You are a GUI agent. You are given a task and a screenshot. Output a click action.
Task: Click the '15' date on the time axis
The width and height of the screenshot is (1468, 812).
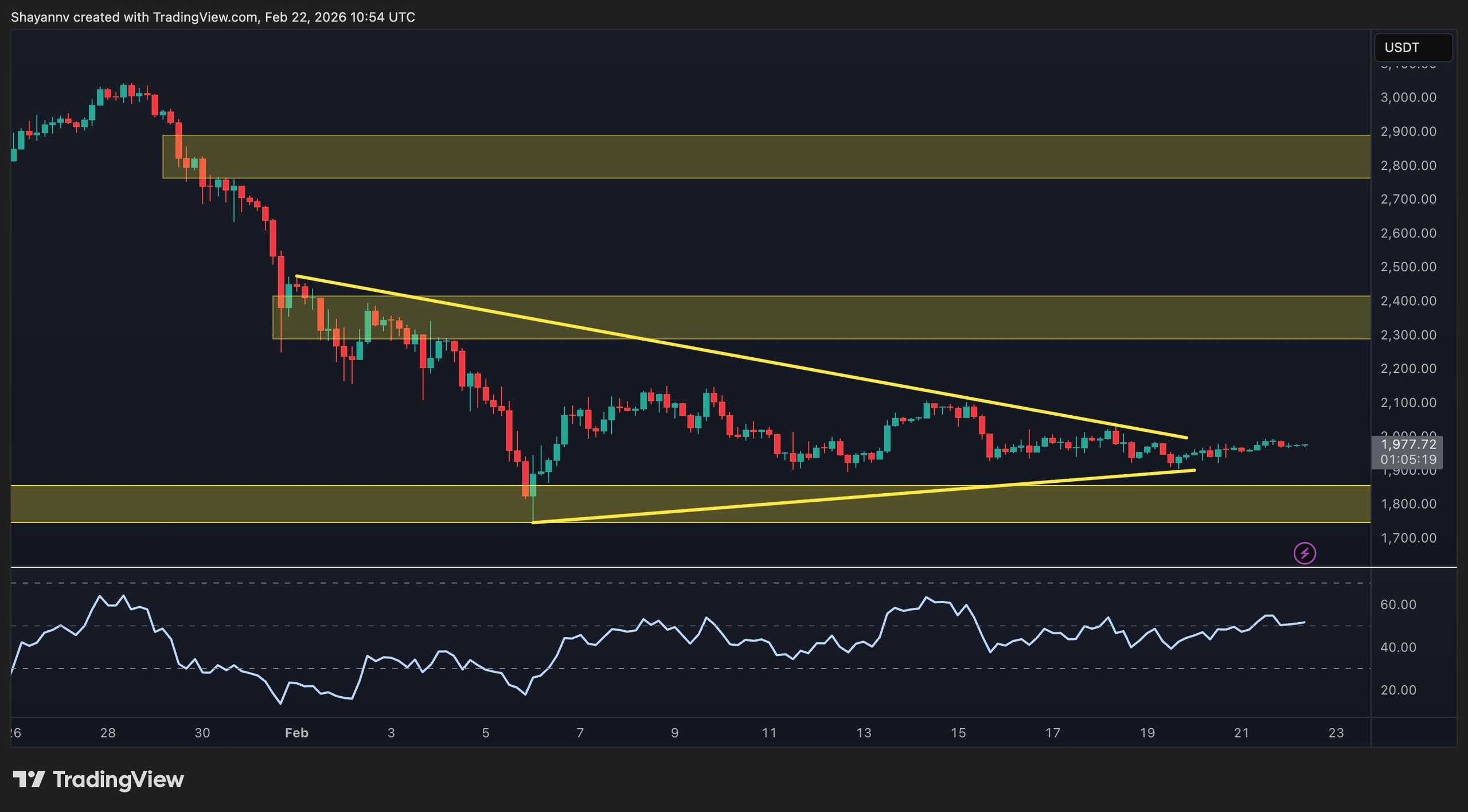point(958,733)
